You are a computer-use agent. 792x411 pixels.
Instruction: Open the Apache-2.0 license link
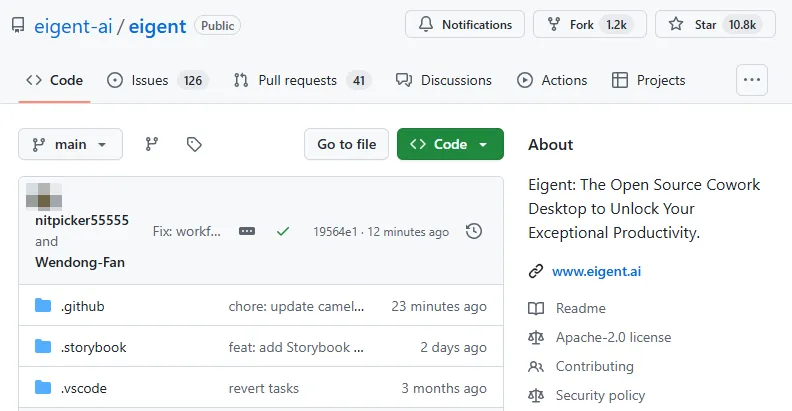613,337
